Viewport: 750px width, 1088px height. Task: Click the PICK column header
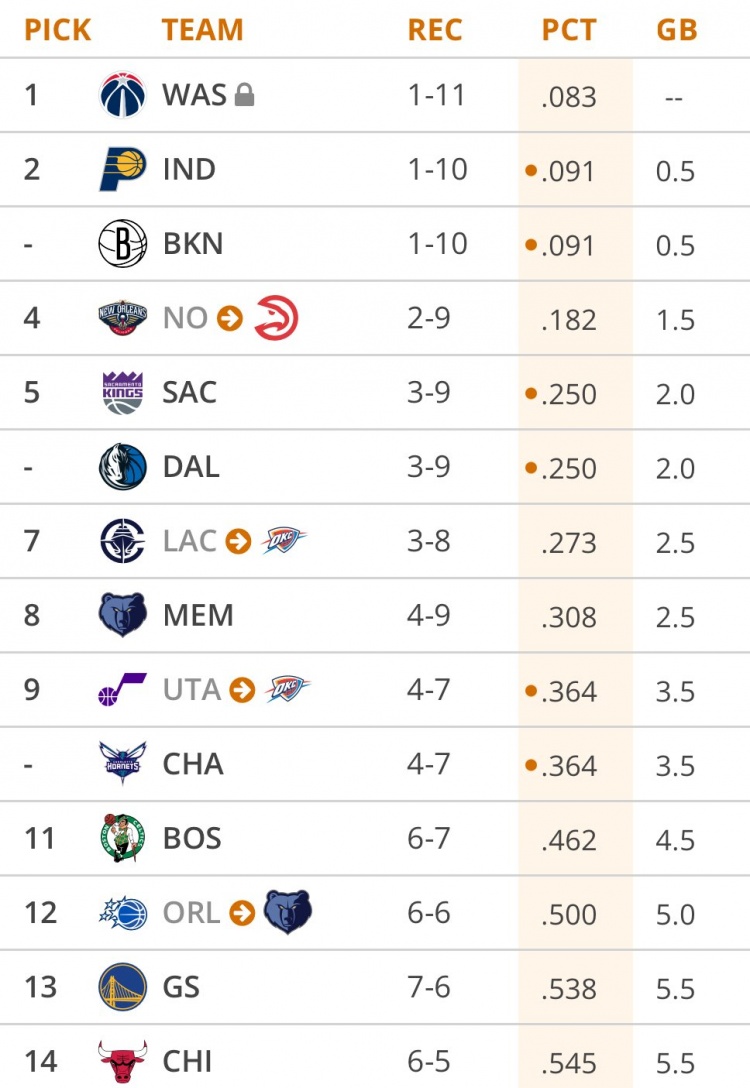58,30
